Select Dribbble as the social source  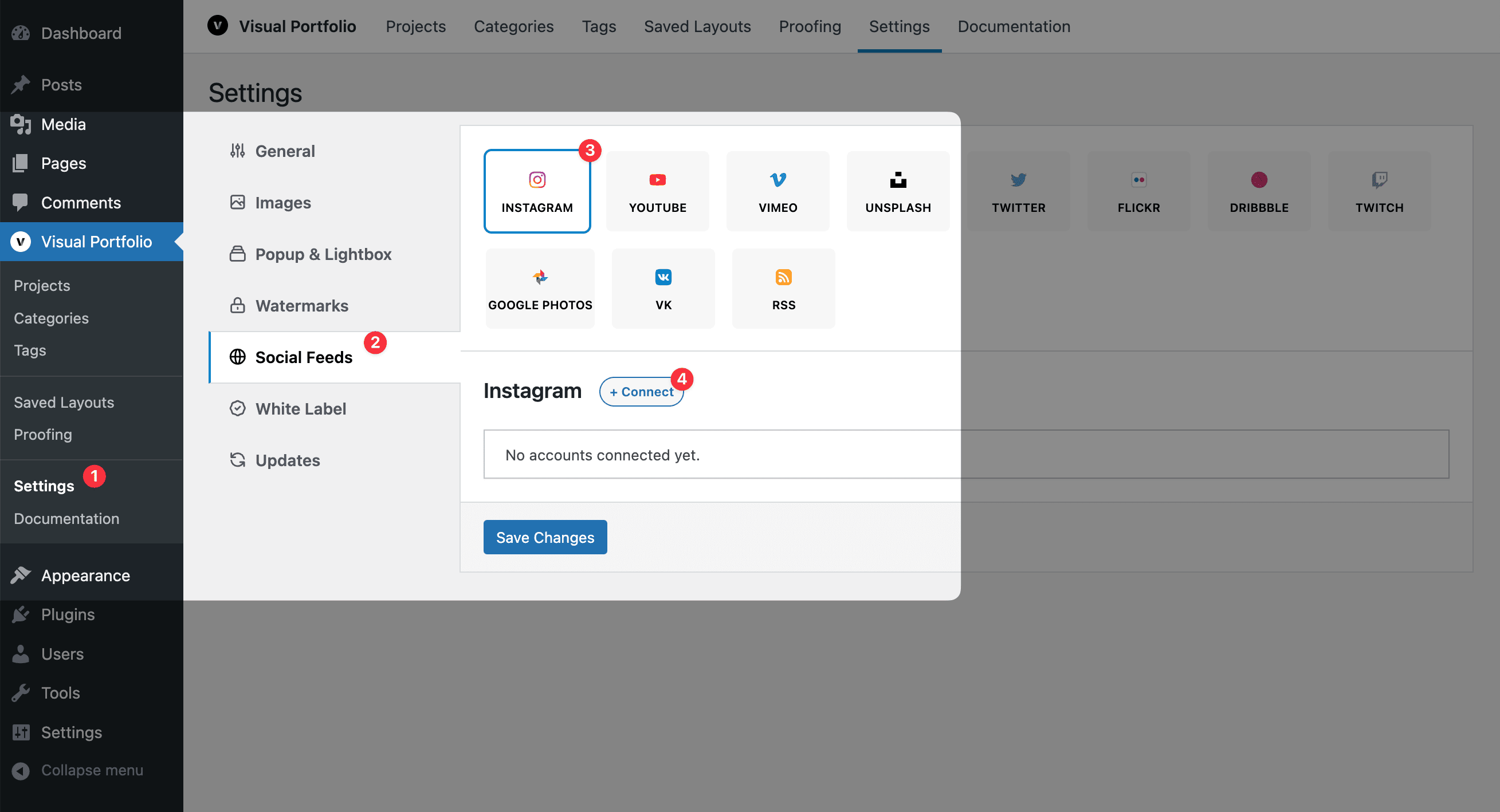(1259, 190)
